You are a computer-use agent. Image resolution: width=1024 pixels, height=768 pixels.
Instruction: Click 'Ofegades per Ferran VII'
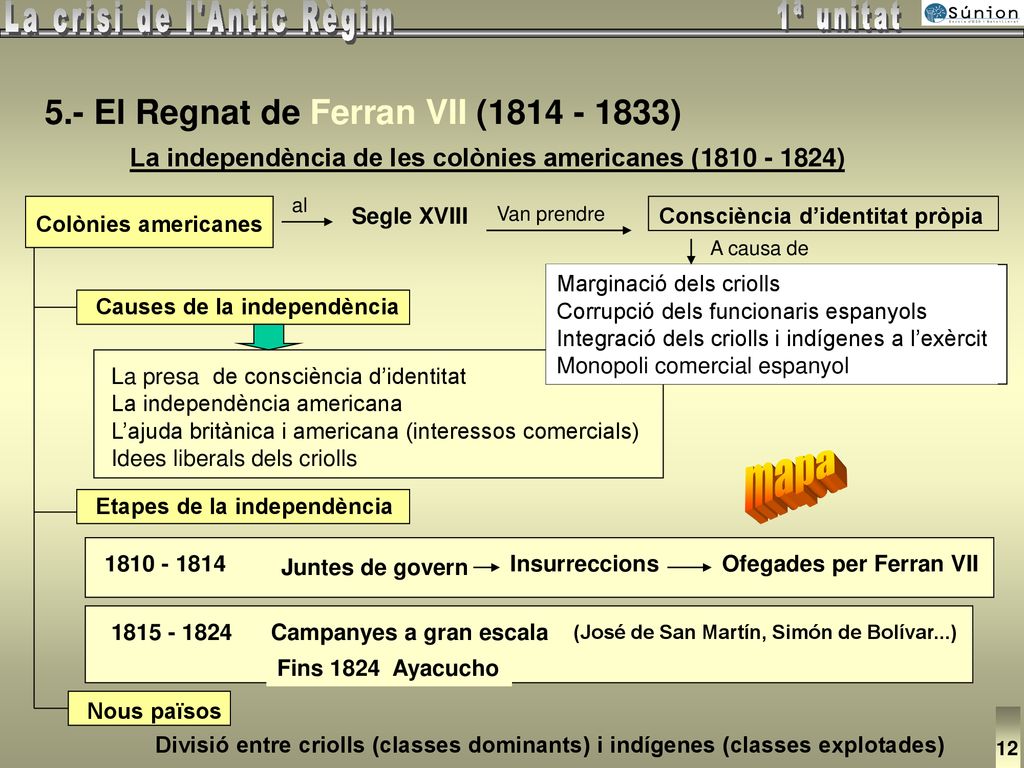850,564
